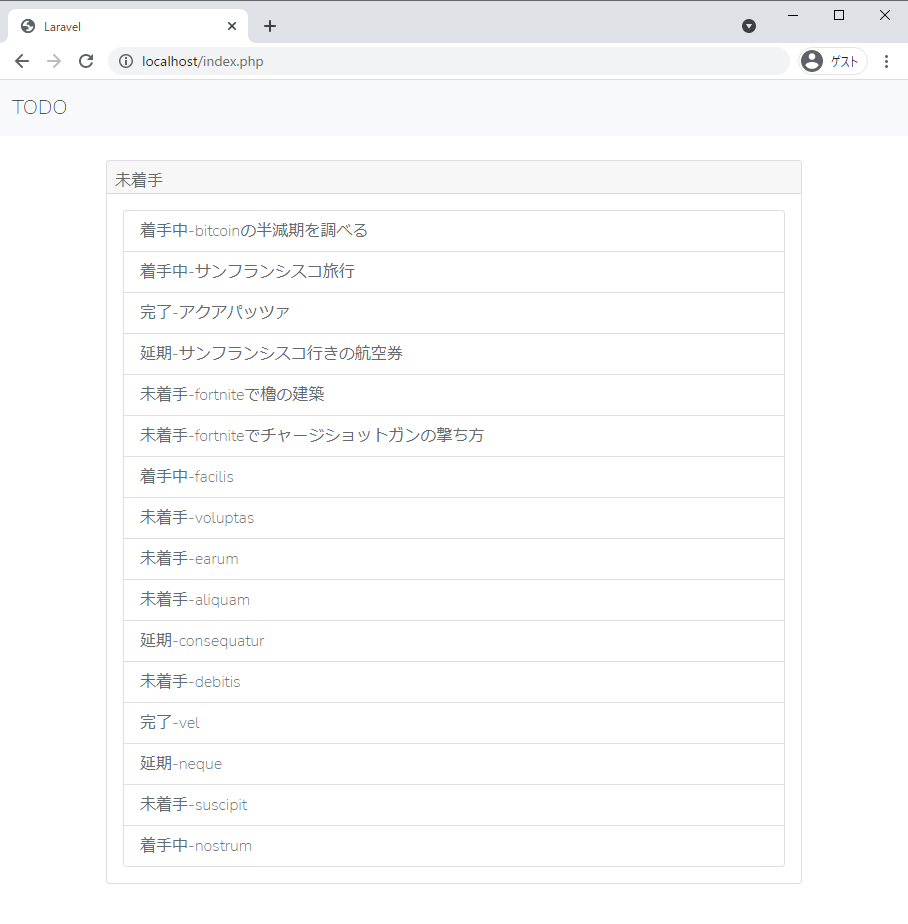Screen dimensions: 908x924
Task: Click the Chrome update indicator icon
Action: click(749, 26)
